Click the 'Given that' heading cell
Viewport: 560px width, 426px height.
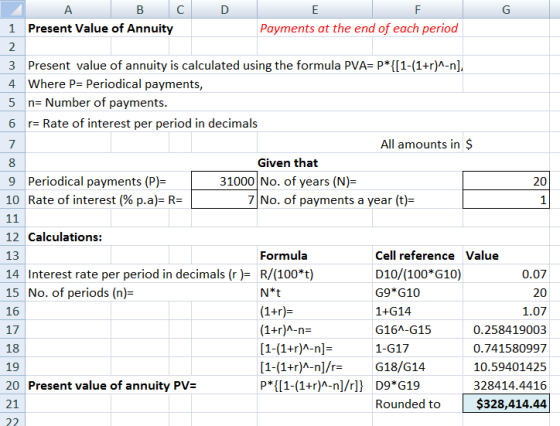coord(288,163)
